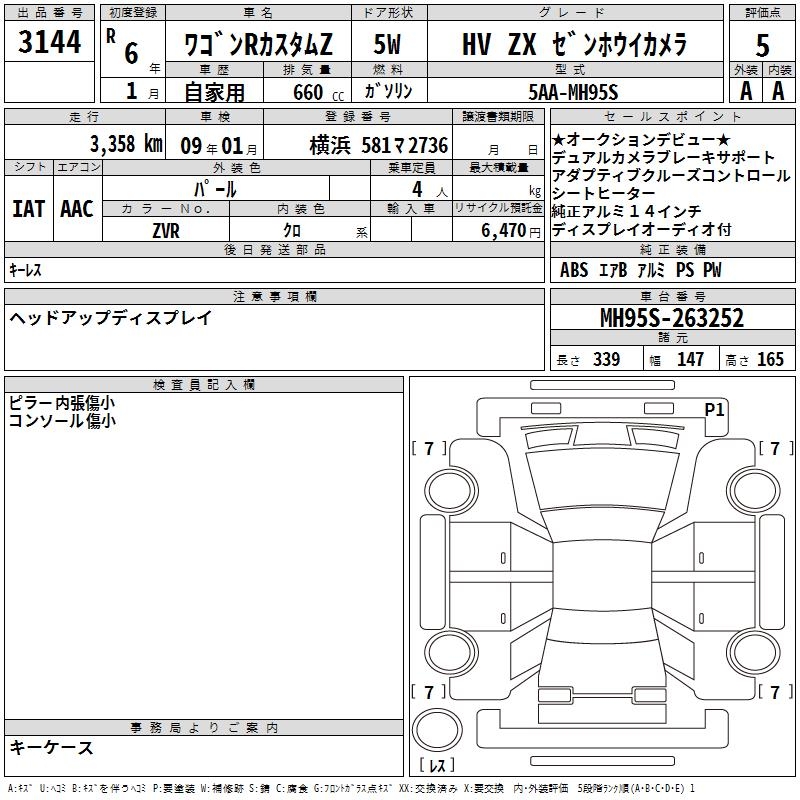This screenshot has width=800, height=800.
Task: Click the IAT shift type cell
Action: (x=29, y=209)
